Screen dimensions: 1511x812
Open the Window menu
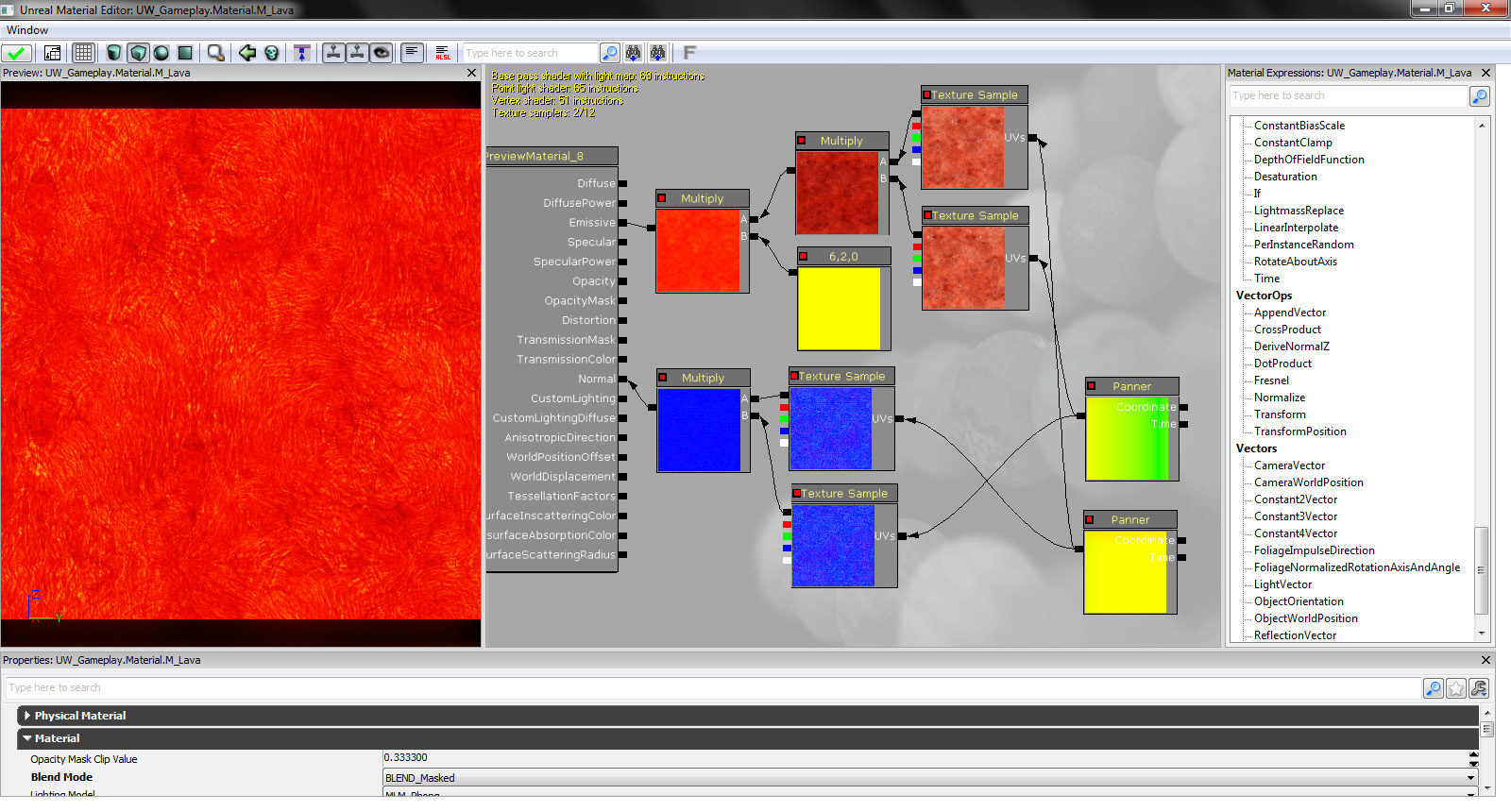coord(27,30)
